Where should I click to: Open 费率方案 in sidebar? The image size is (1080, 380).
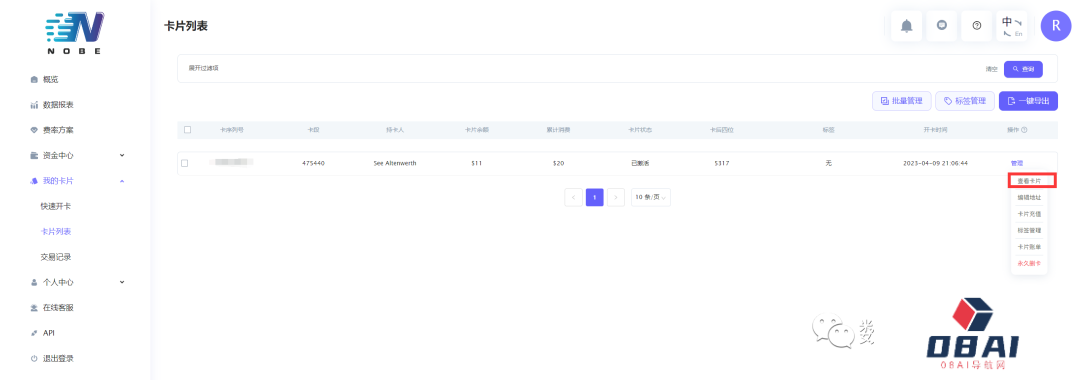58,130
